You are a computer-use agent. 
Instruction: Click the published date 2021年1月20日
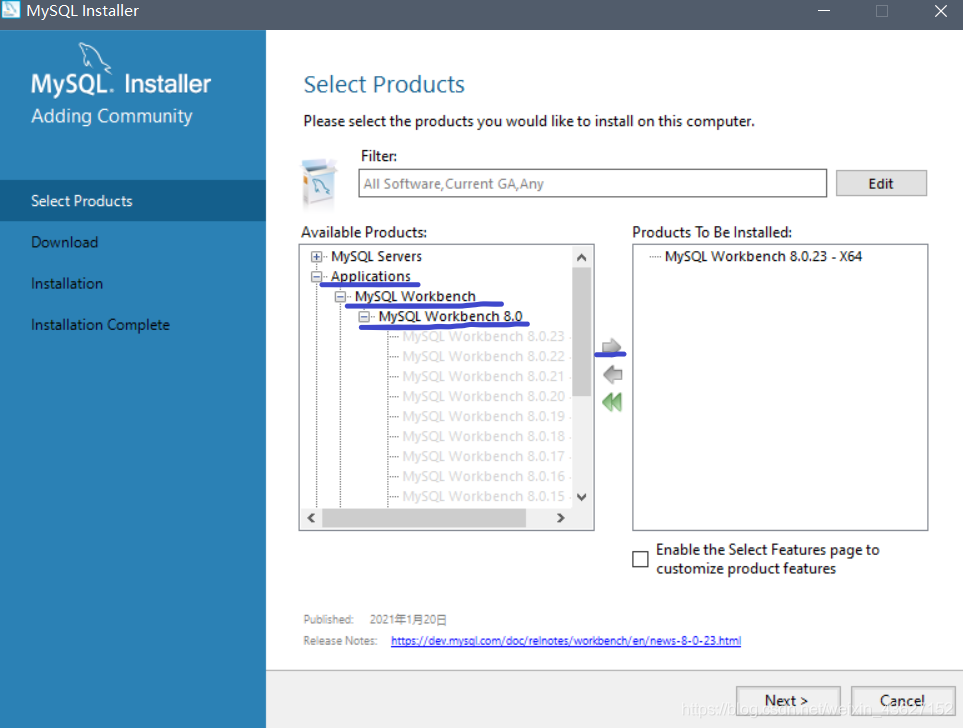[x=408, y=619]
